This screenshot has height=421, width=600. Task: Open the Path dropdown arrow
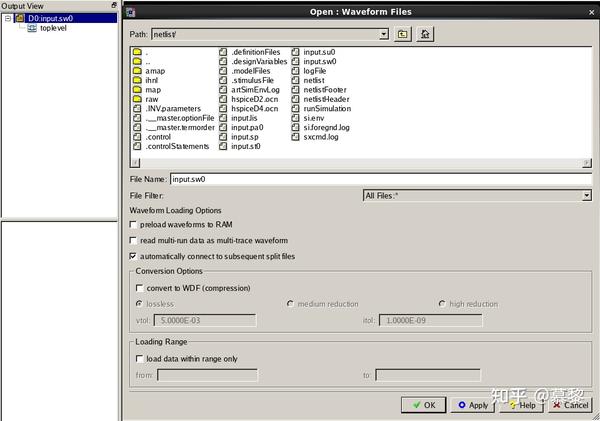click(383, 34)
